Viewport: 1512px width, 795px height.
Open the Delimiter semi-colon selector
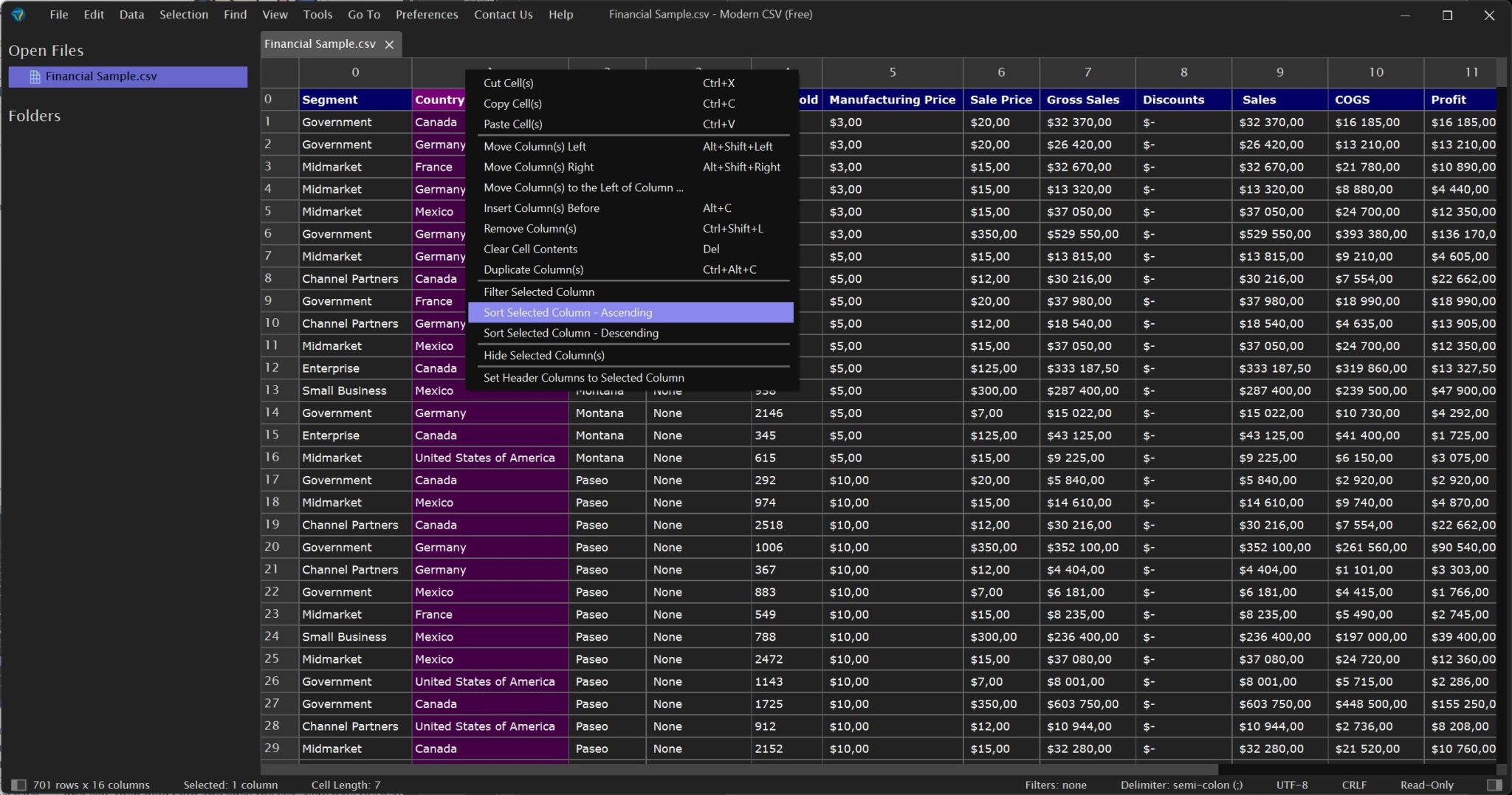[x=1181, y=785]
